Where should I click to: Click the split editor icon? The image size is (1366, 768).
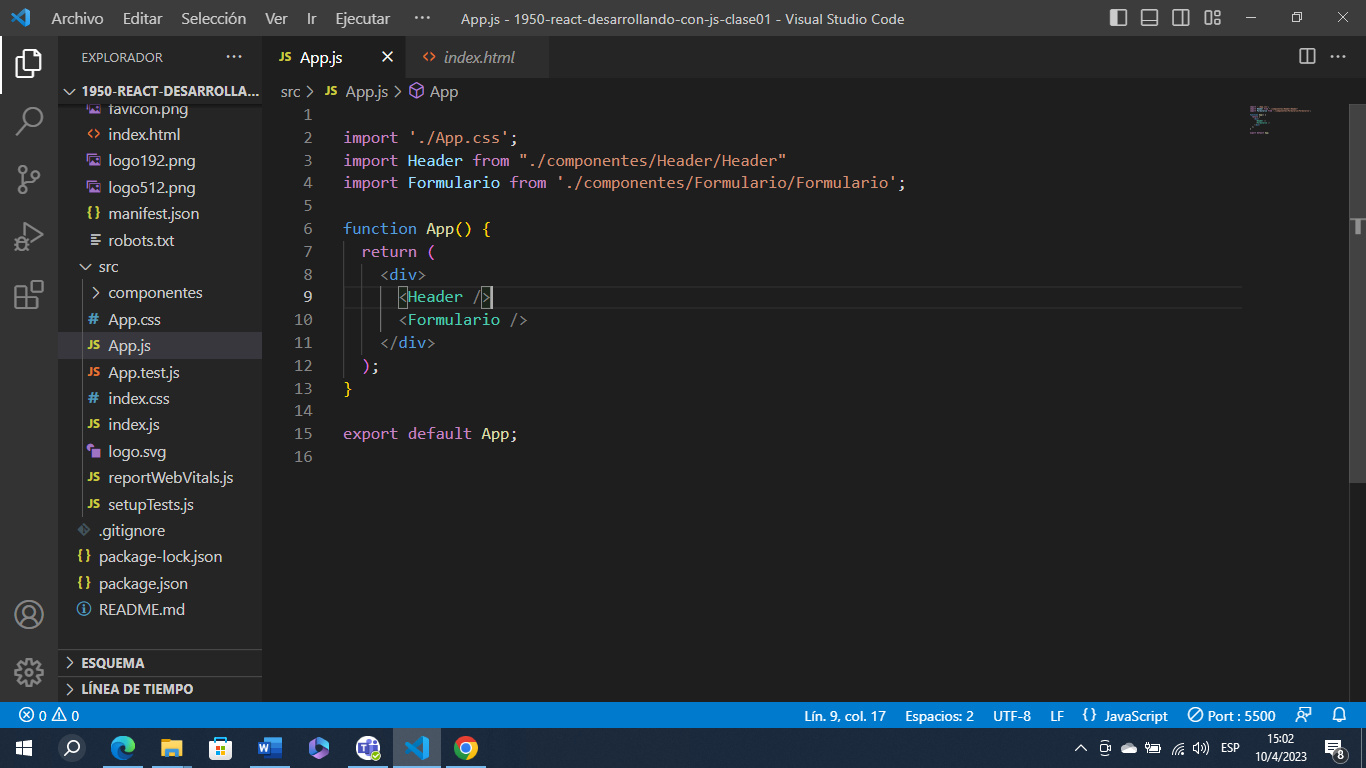click(x=1307, y=57)
